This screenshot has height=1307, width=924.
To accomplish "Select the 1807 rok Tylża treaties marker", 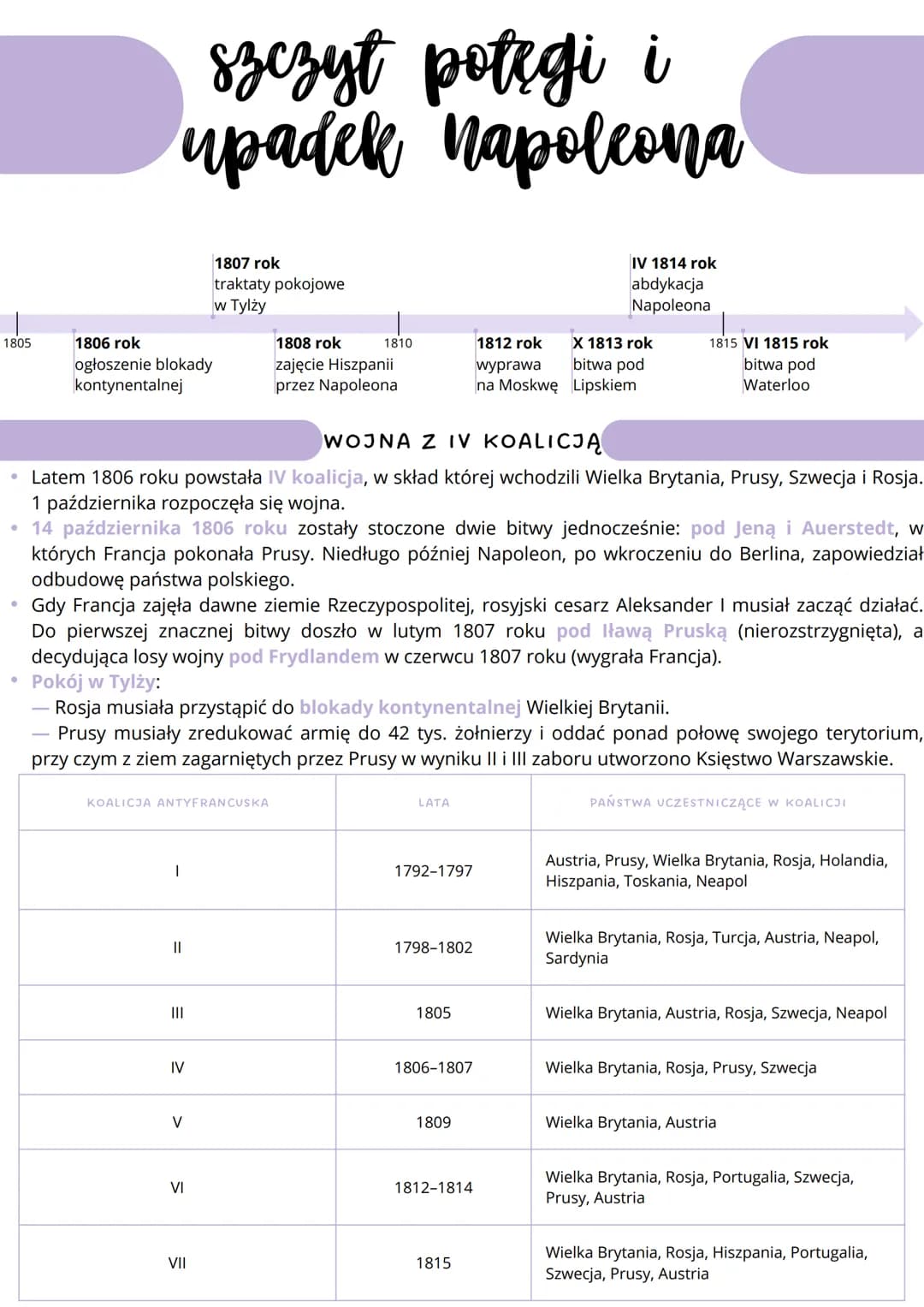I will click(279, 283).
